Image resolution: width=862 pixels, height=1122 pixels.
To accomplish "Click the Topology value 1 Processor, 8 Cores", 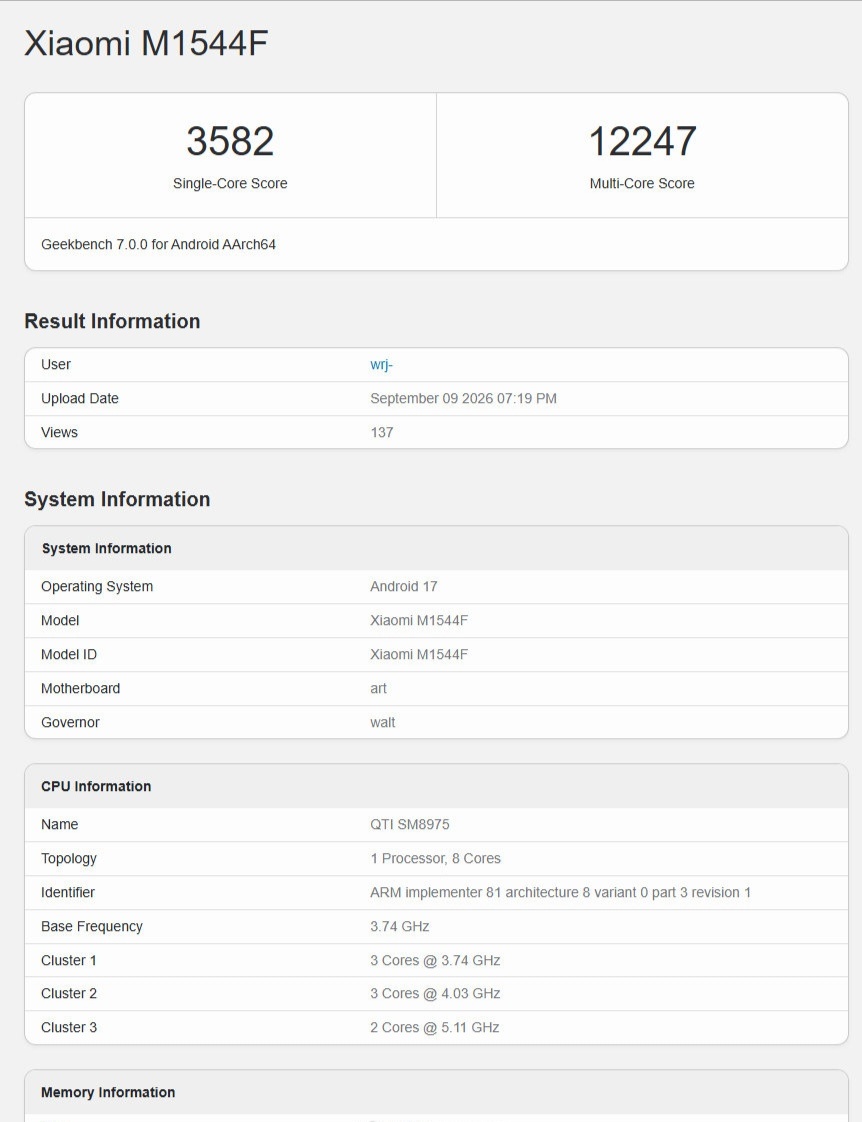I will pyautogui.click(x=435, y=858).
